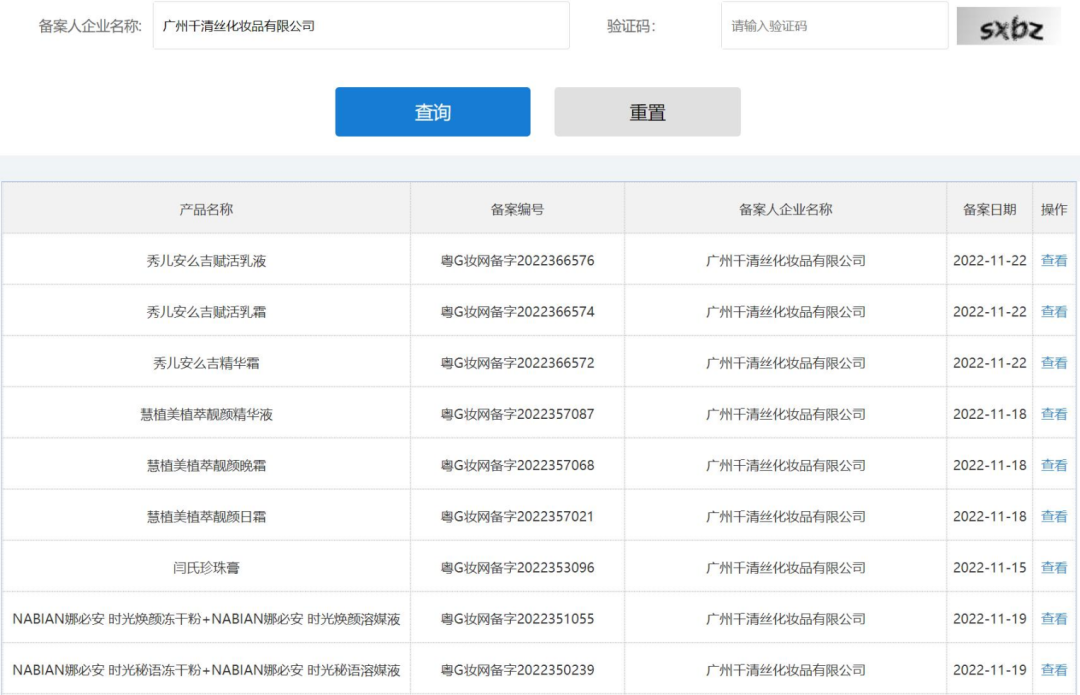Click 查看 for 闫氏珍珠膏
This screenshot has width=1080, height=695.
pos(1054,567)
